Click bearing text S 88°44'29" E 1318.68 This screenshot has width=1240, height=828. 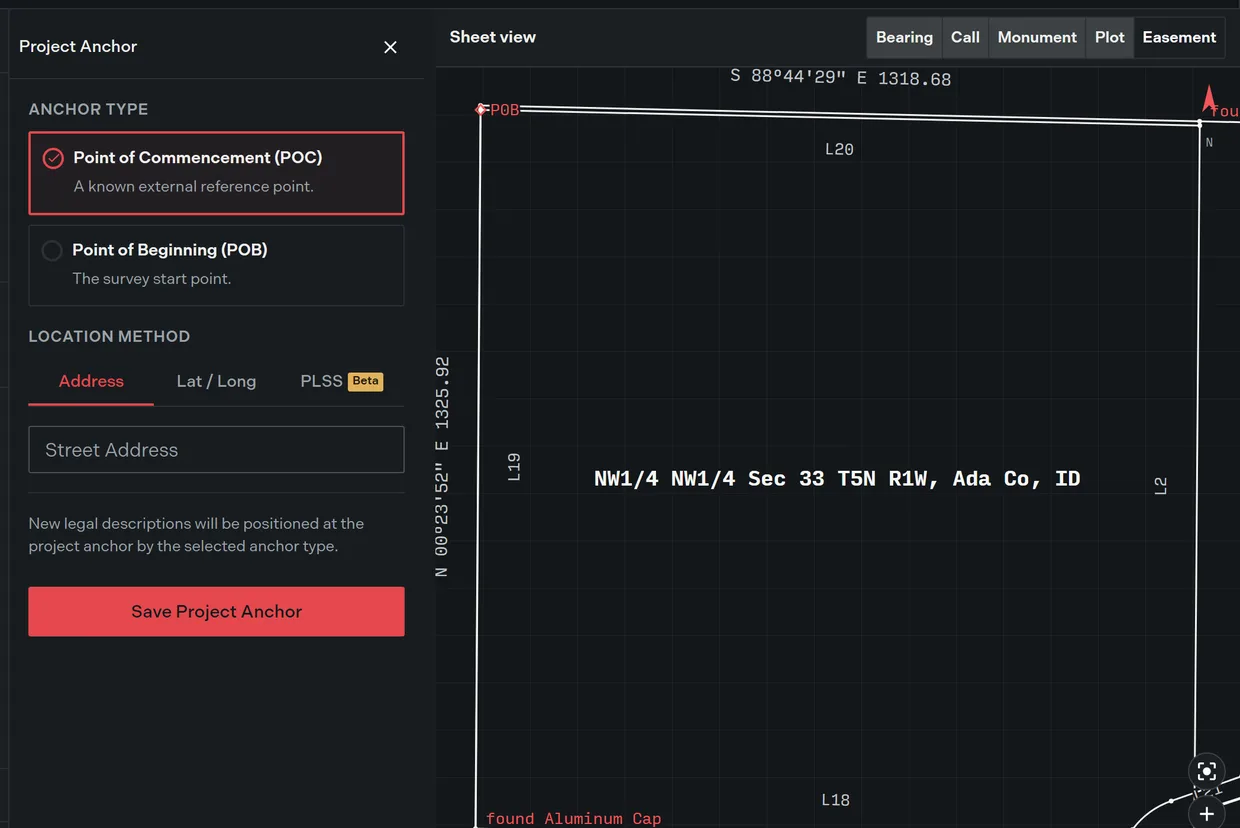click(x=840, y=78)
